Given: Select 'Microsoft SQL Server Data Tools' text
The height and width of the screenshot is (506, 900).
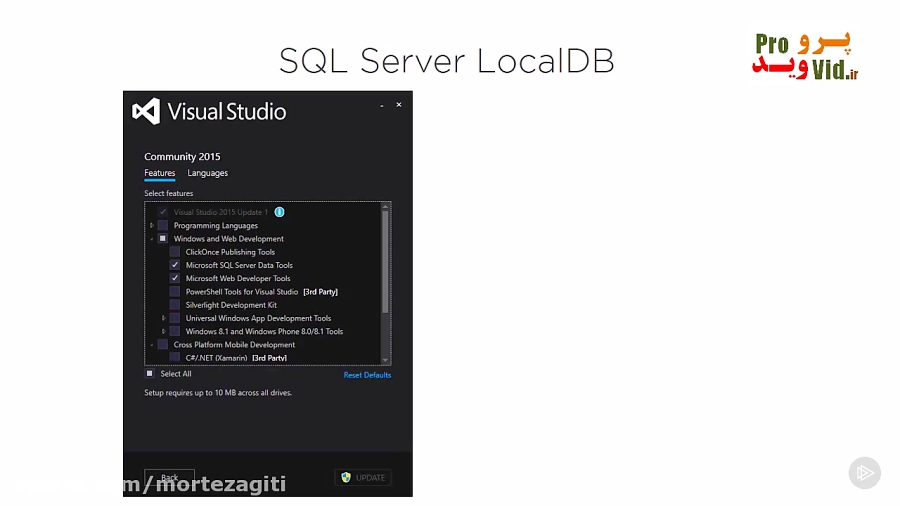Looking at the screenshot, I should pyautogui.click(x=239, y=265).
